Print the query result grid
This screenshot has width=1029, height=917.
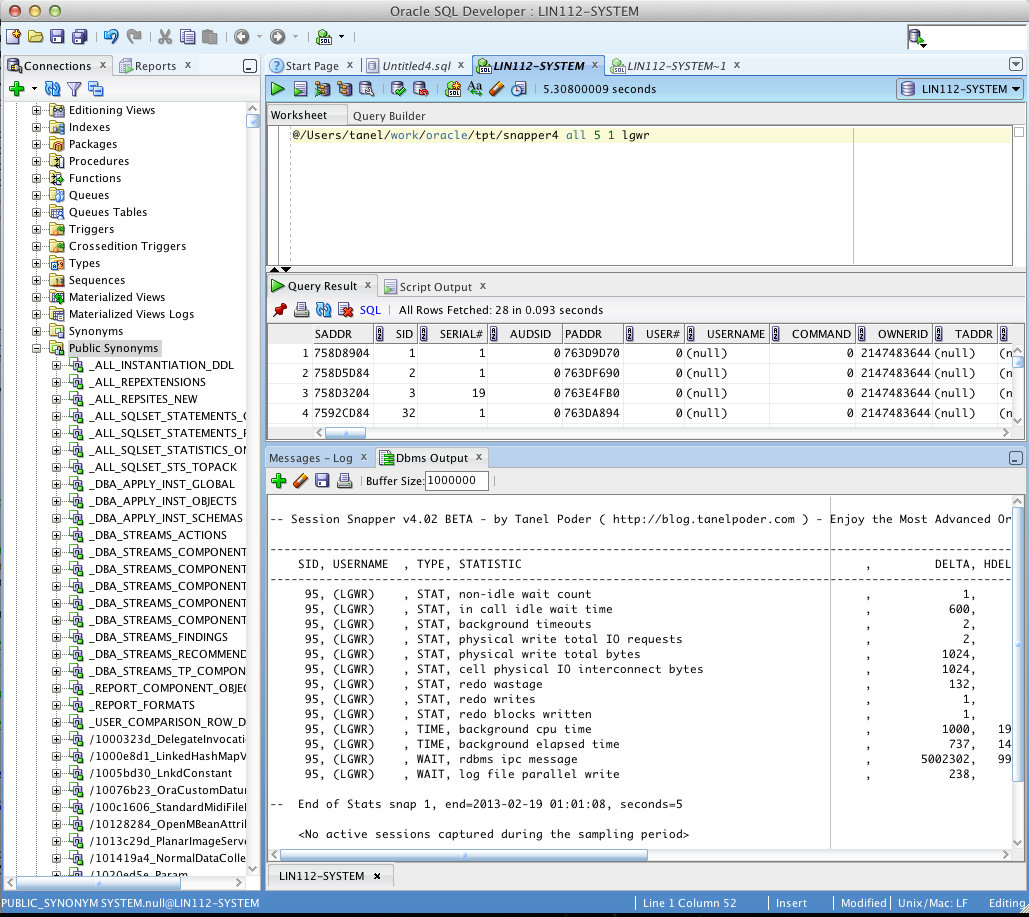[301, 310]
